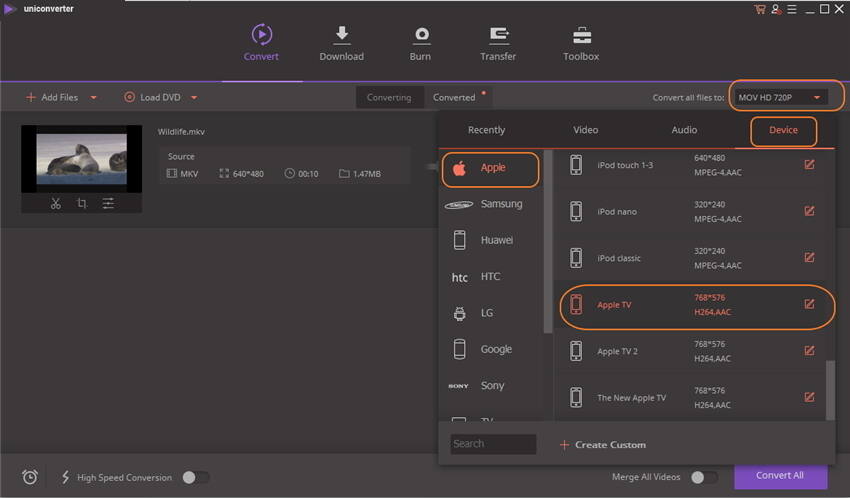Image resolution: width=850 pixels, height=498 pixels.
Task: Open the effects adjustment sliders icon
Action: 108,204
